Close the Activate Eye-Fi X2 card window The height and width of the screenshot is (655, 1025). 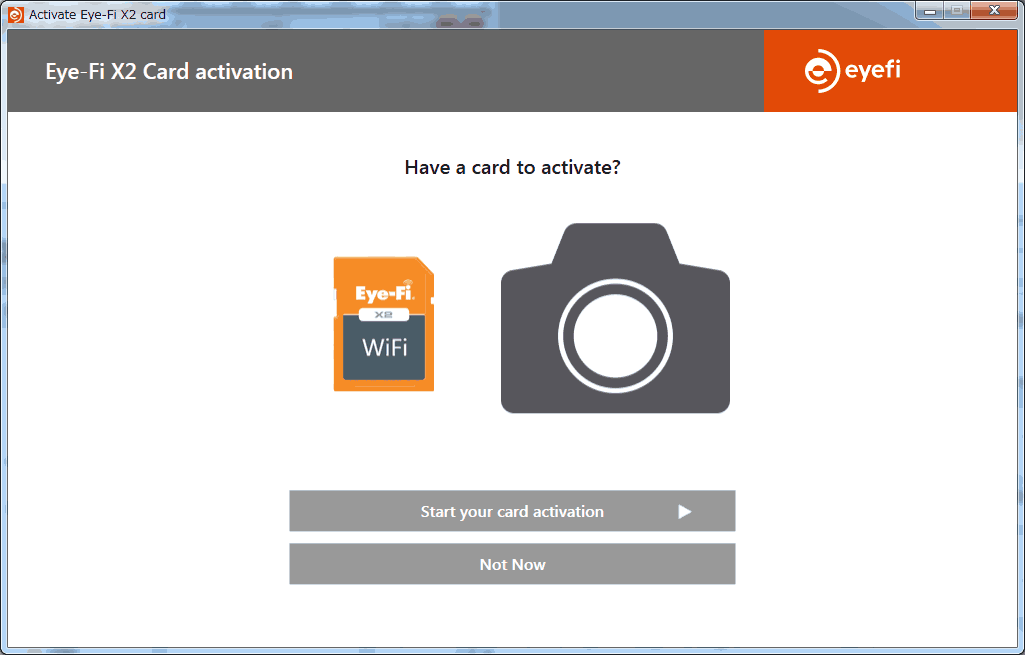994,10
